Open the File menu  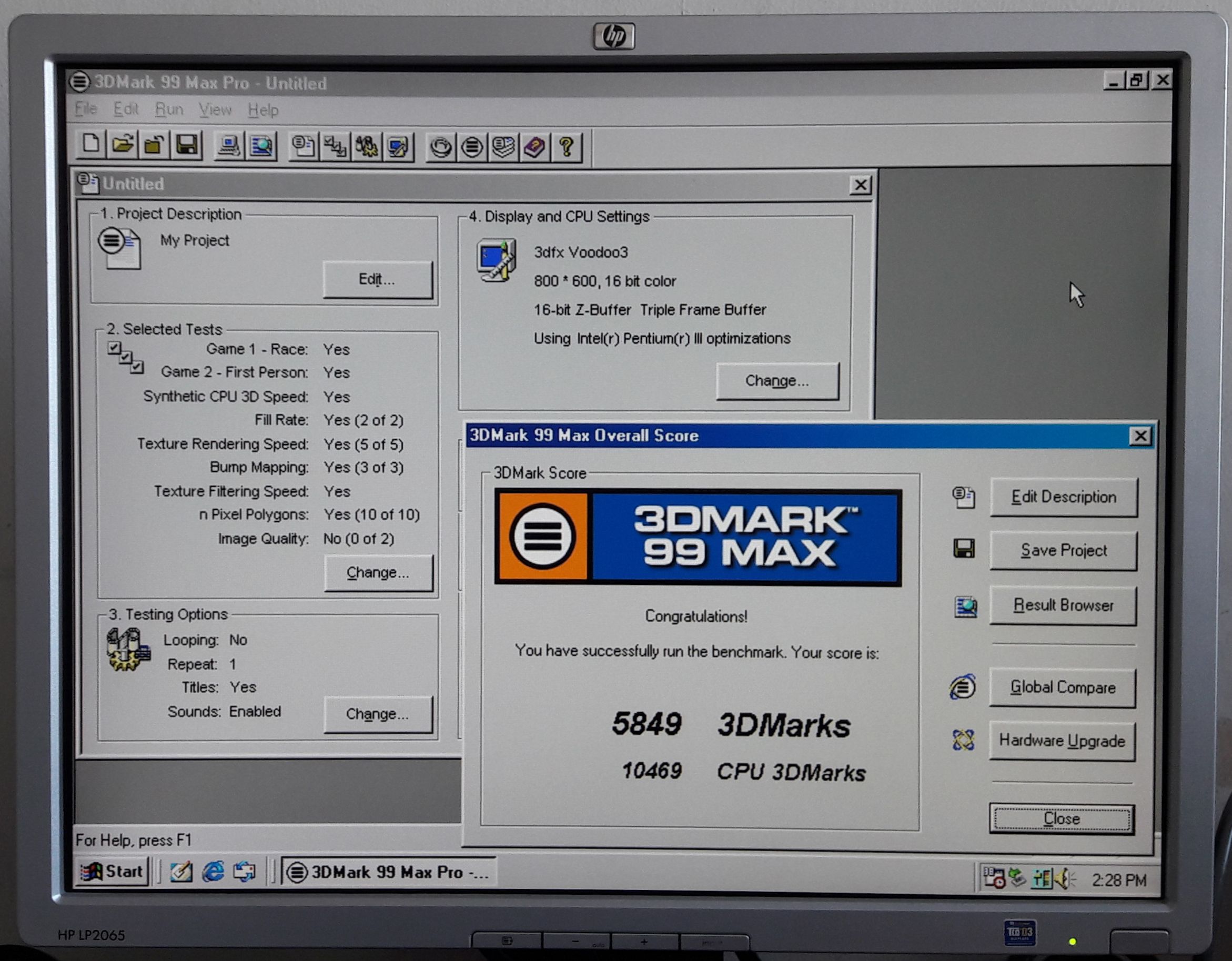pos(86,108)
